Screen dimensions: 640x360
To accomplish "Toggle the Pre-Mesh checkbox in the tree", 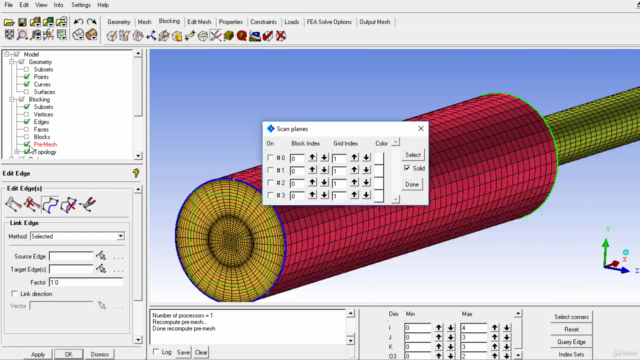I will 27,144.
